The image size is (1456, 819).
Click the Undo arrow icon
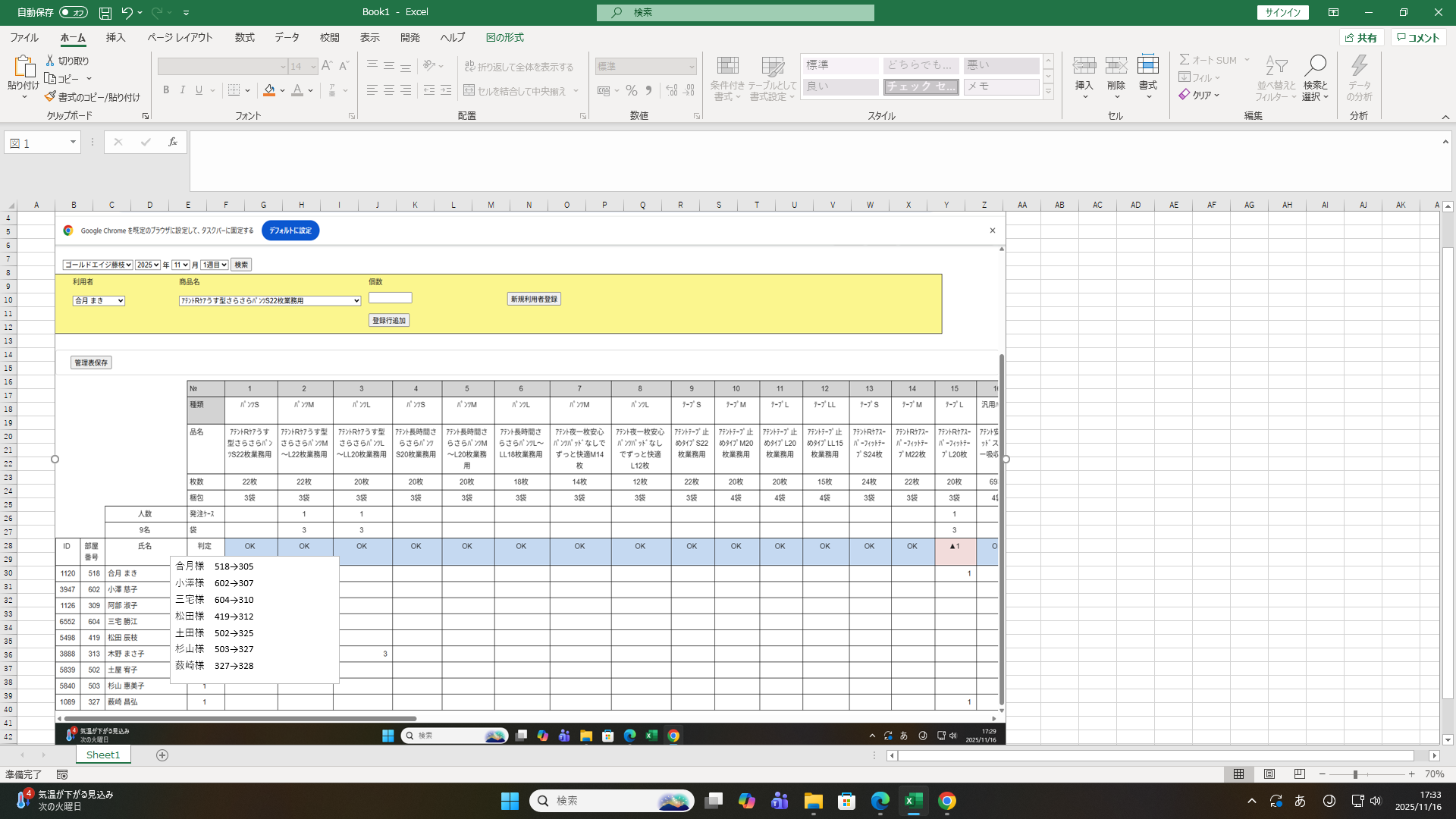click(x=127, y=13)
